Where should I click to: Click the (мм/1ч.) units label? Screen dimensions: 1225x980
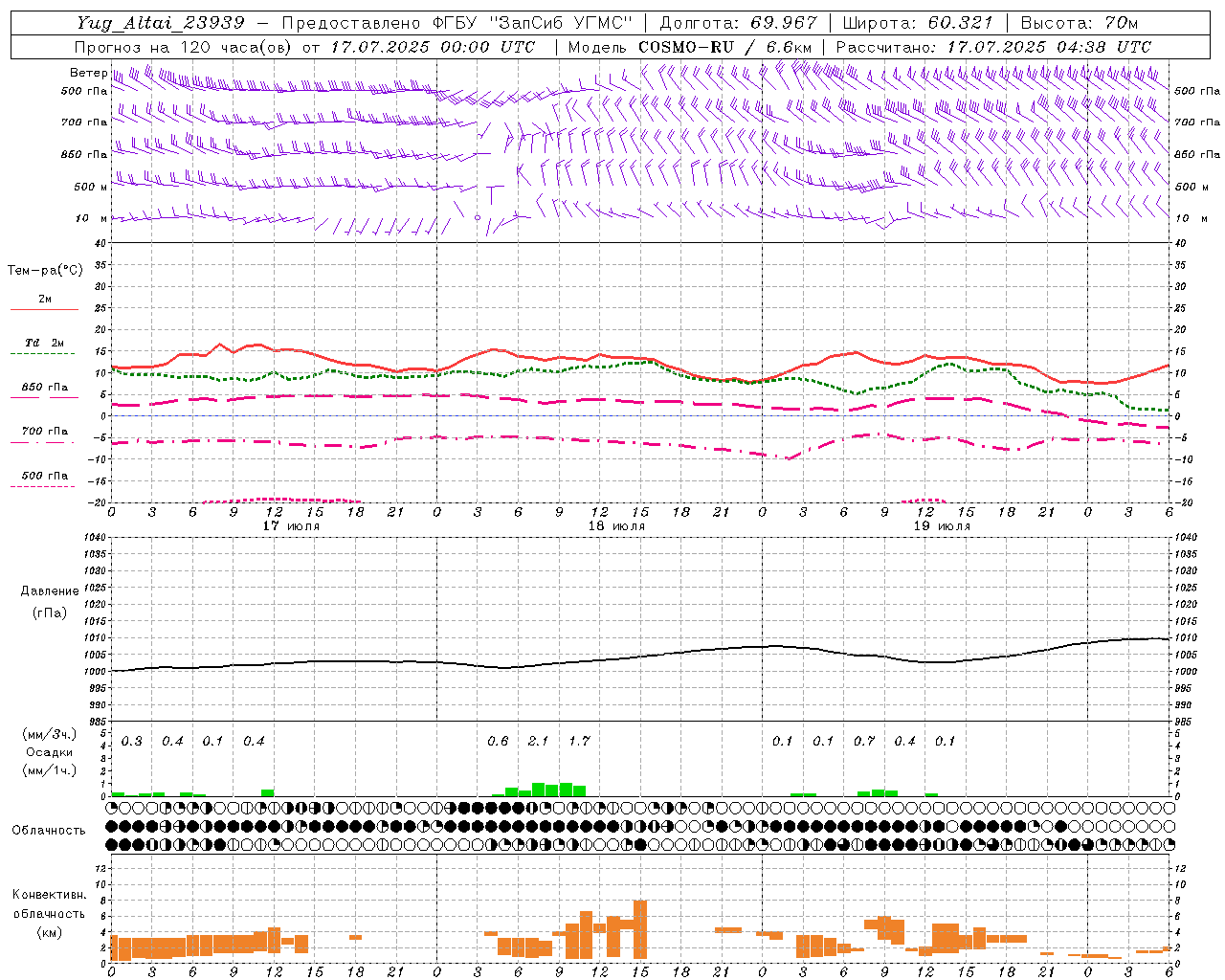point(50,770)
